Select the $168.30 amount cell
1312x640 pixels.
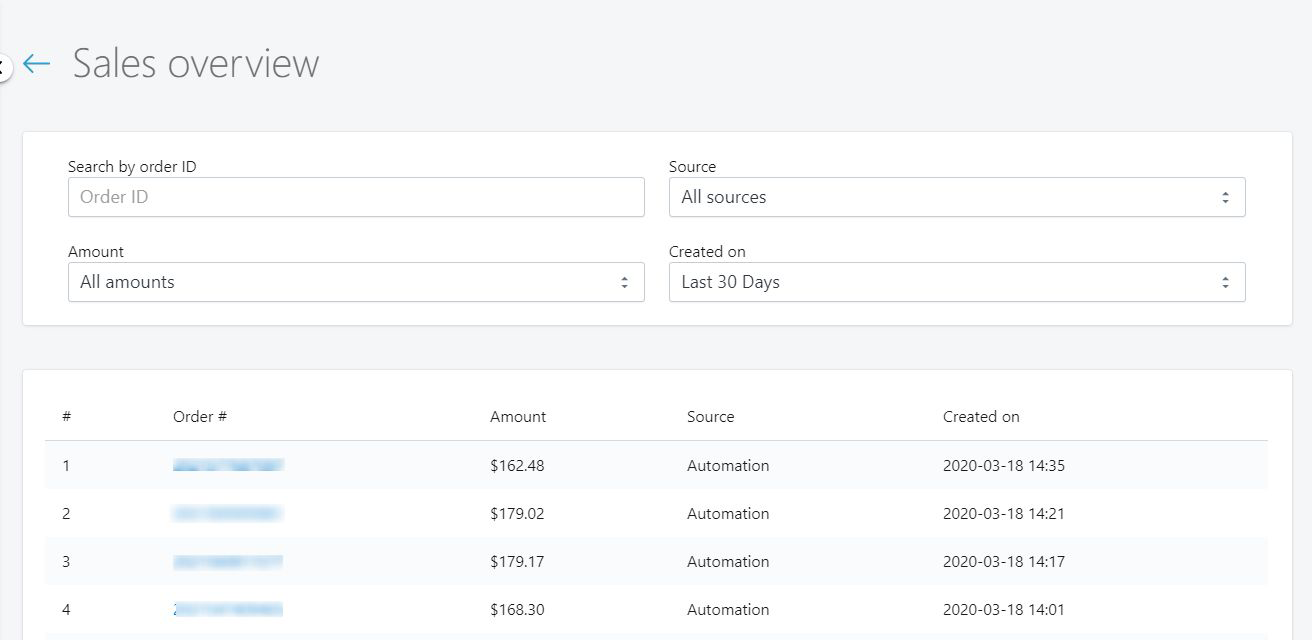coord(517,610)
